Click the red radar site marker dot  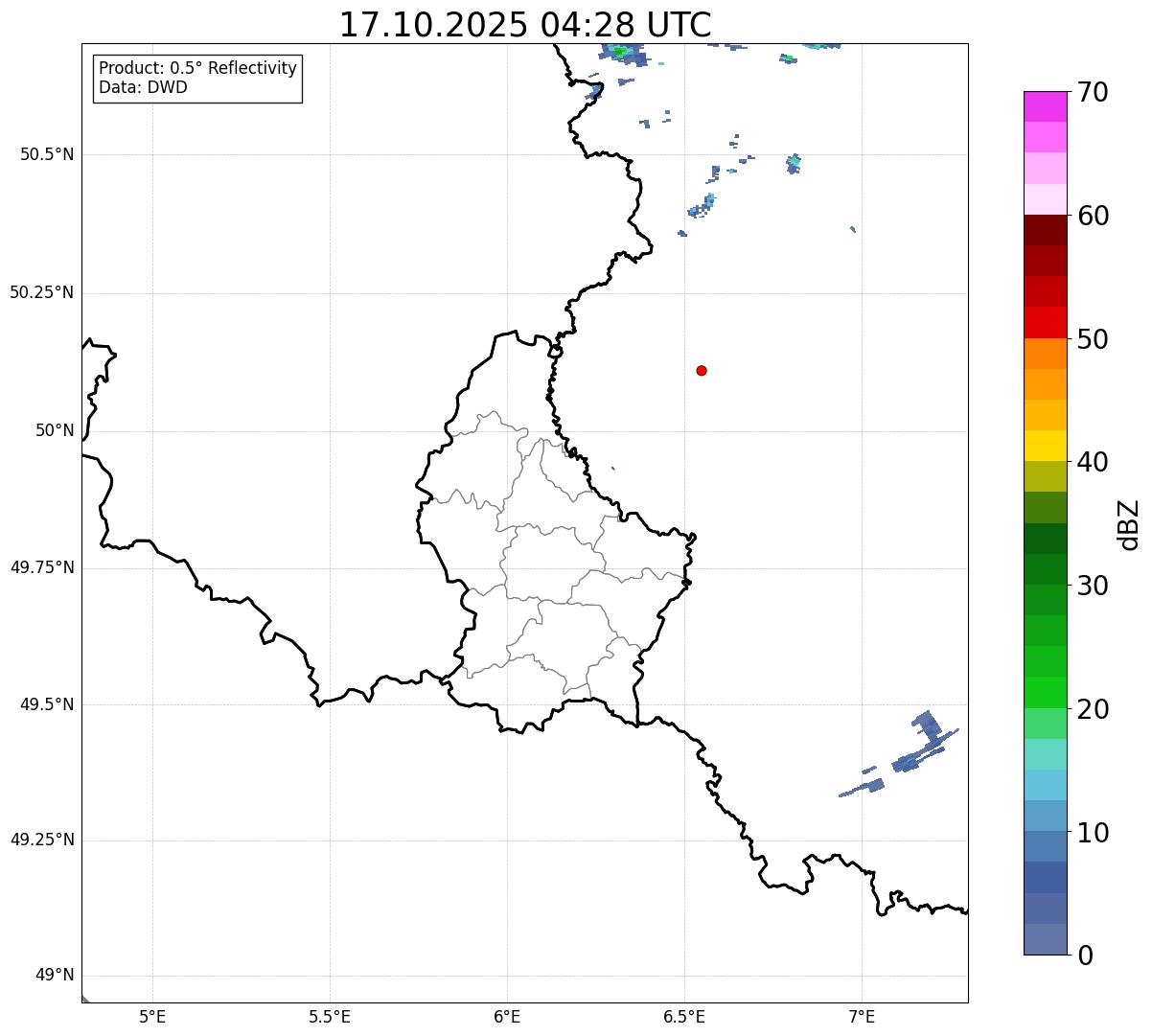pos(702,370)
